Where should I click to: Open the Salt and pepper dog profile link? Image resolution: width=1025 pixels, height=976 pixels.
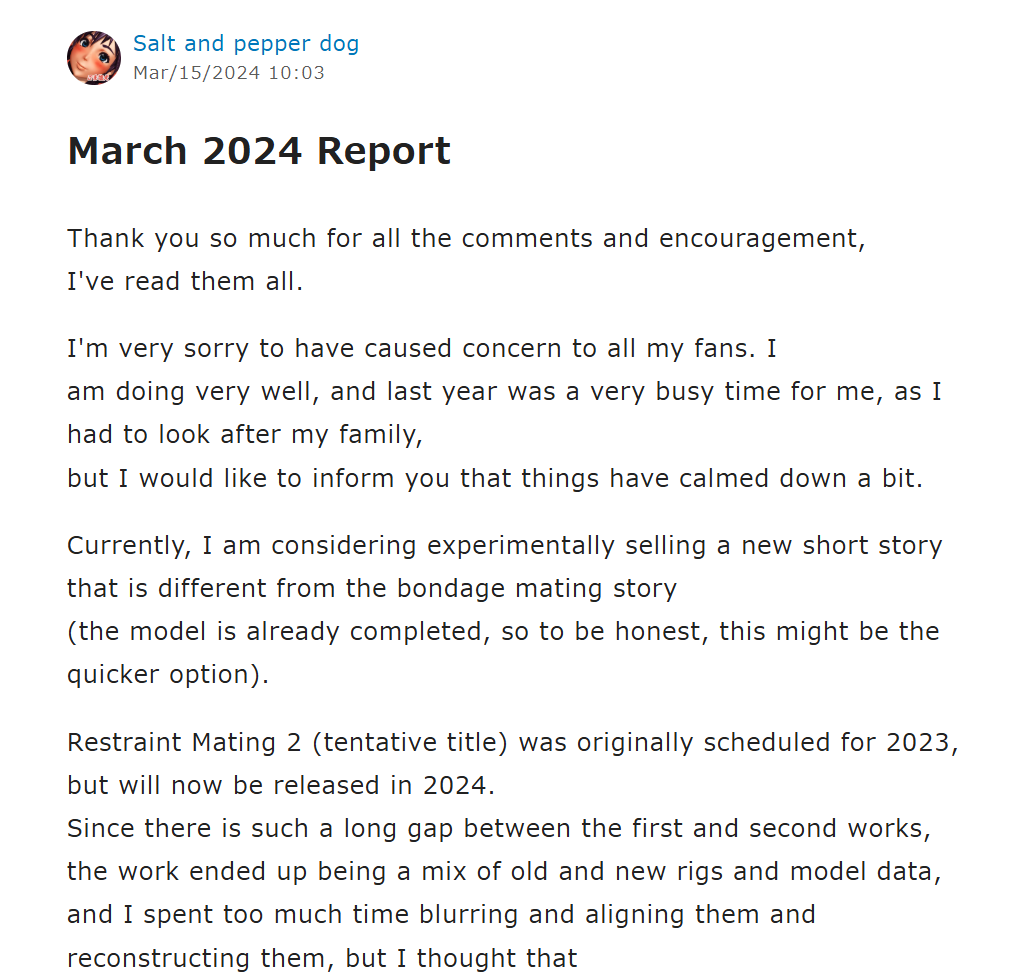(246, 43)
